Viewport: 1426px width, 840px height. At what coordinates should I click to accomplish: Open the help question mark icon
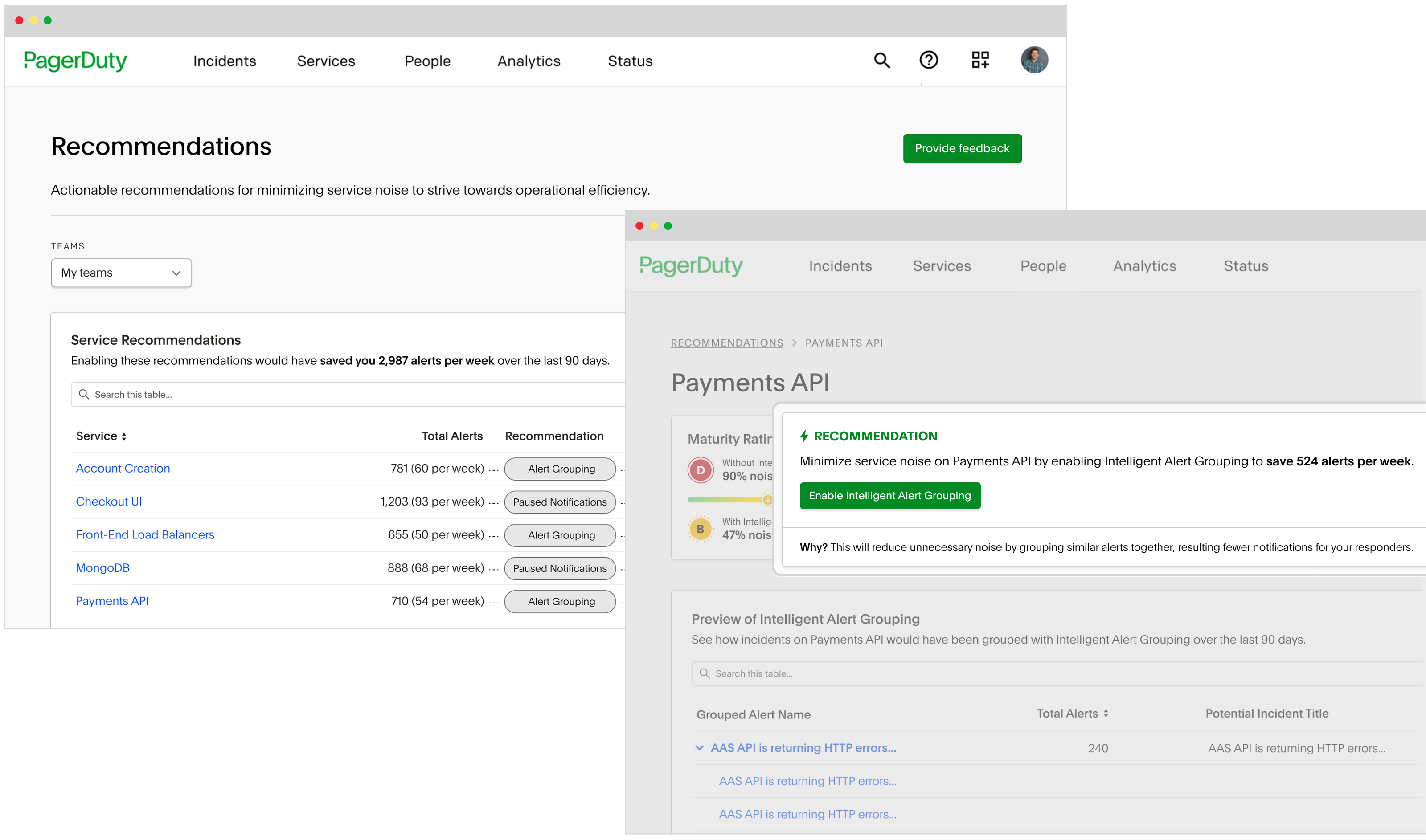pos(929,60)
